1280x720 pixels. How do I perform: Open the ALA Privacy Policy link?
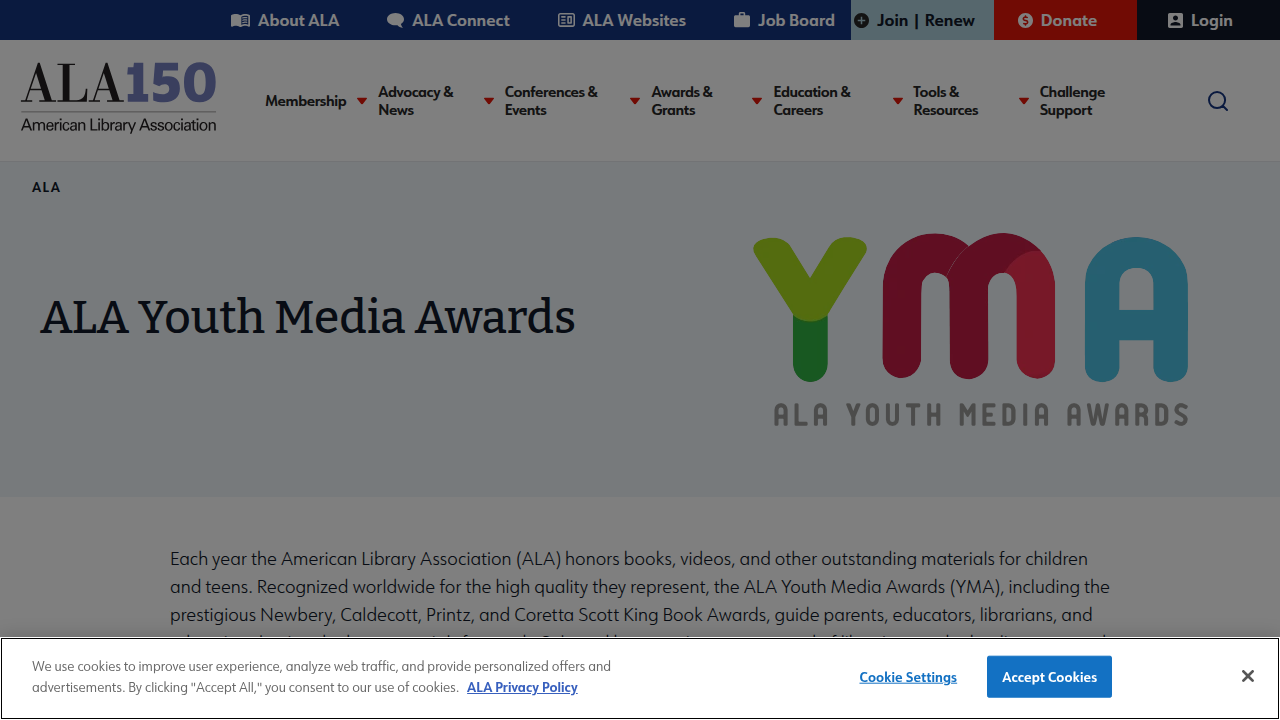point(522,687)
